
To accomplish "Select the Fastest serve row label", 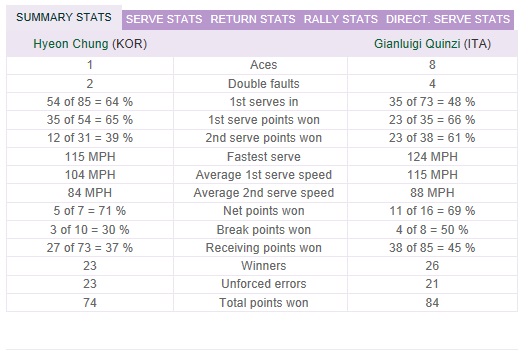I will click(264, 157).
